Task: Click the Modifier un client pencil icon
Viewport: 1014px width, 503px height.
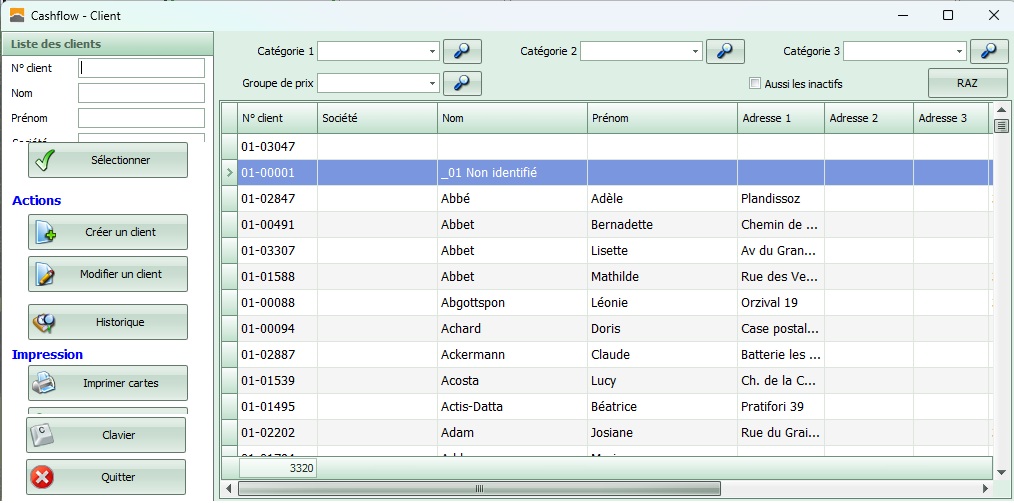Action: click(46, 274)
